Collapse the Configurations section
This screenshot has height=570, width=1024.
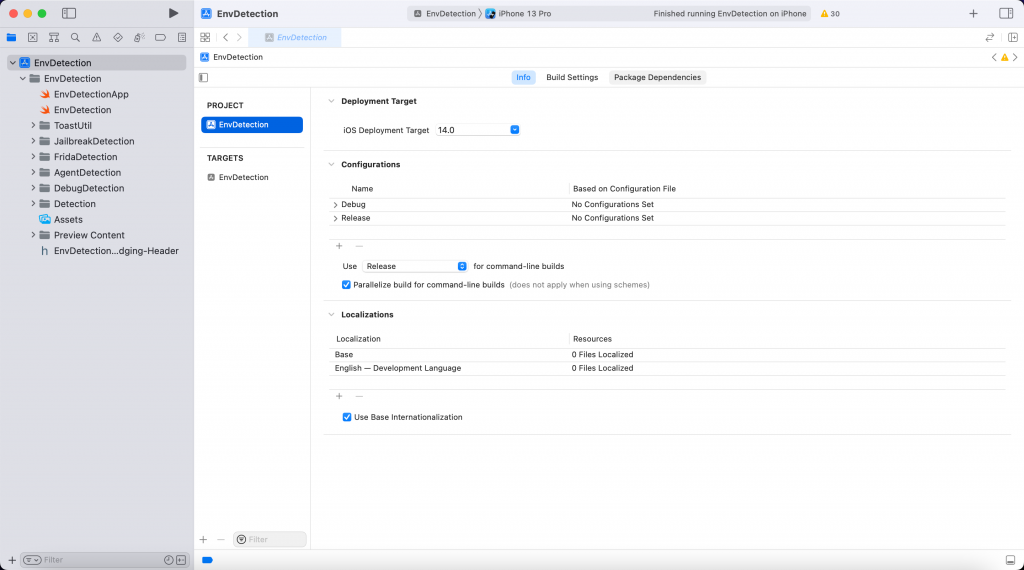(x=331, y=165)
